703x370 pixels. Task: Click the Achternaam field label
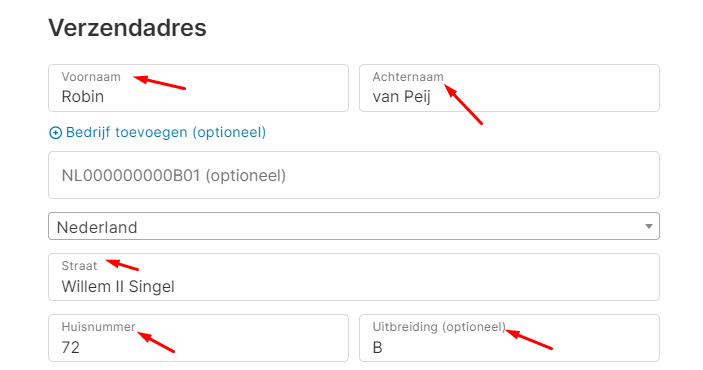click(408, 77)
